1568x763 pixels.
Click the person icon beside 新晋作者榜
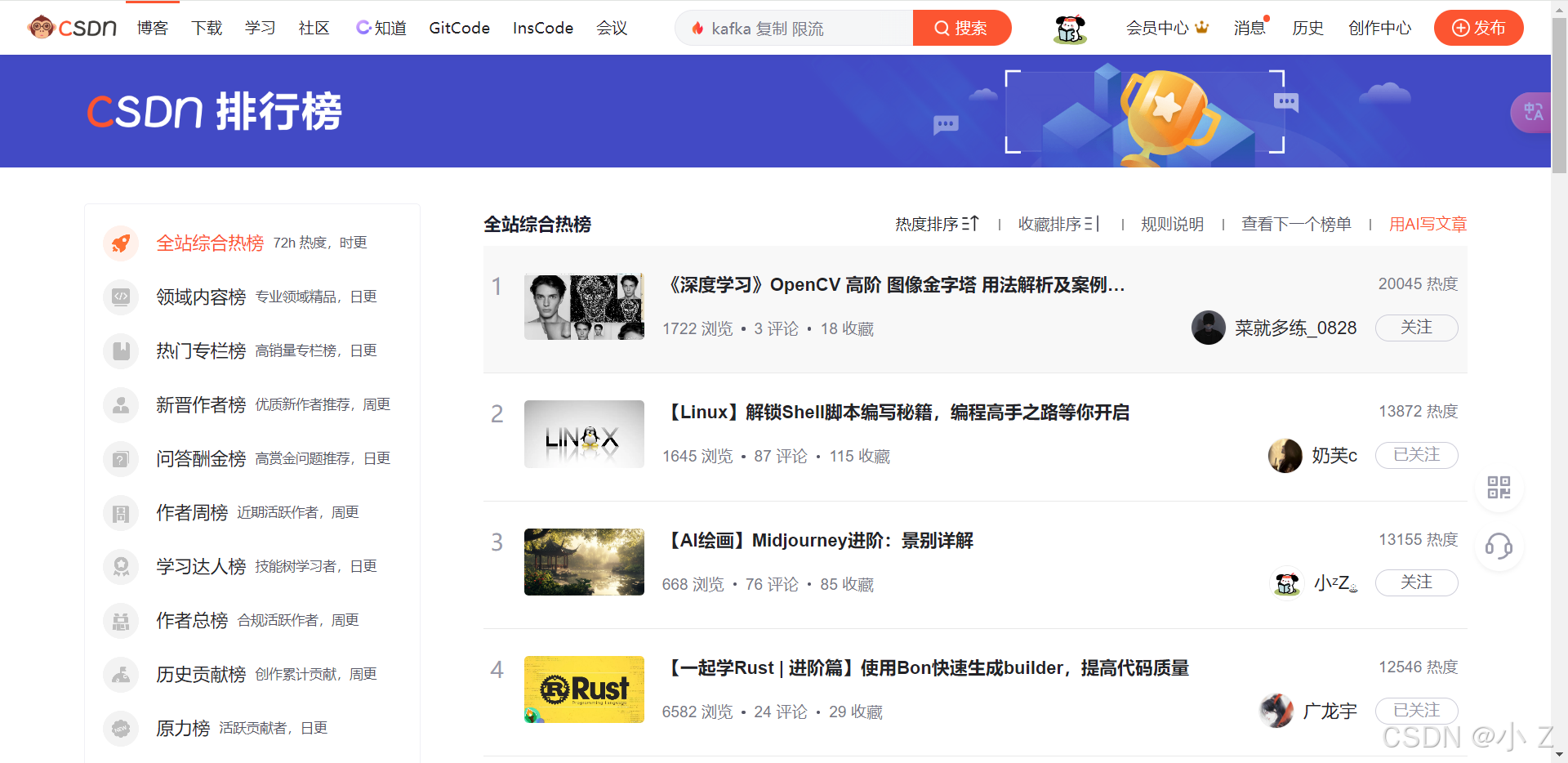pyautogui.click(x=121, y=405)
